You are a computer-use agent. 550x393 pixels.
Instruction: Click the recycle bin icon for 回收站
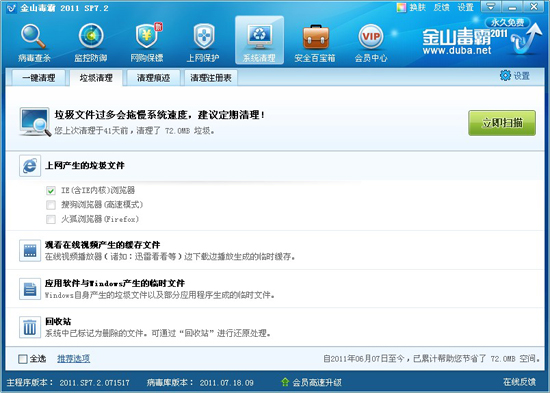[x=30, y=327]
